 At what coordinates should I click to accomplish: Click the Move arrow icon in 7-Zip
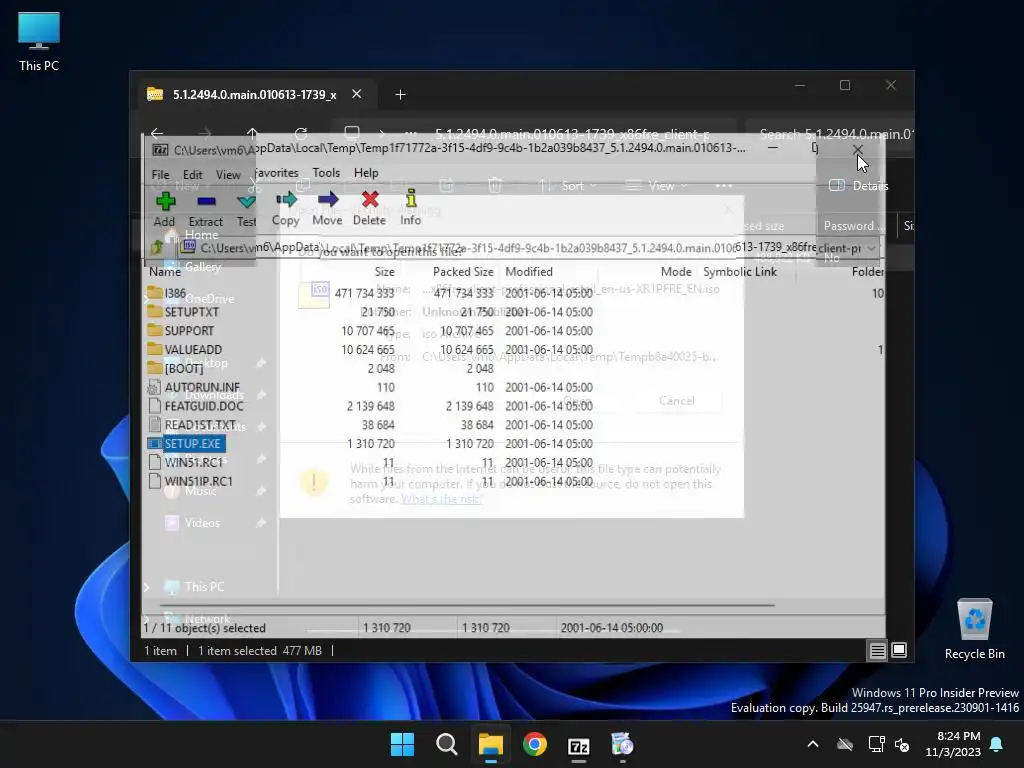click(x=327, y=199)
